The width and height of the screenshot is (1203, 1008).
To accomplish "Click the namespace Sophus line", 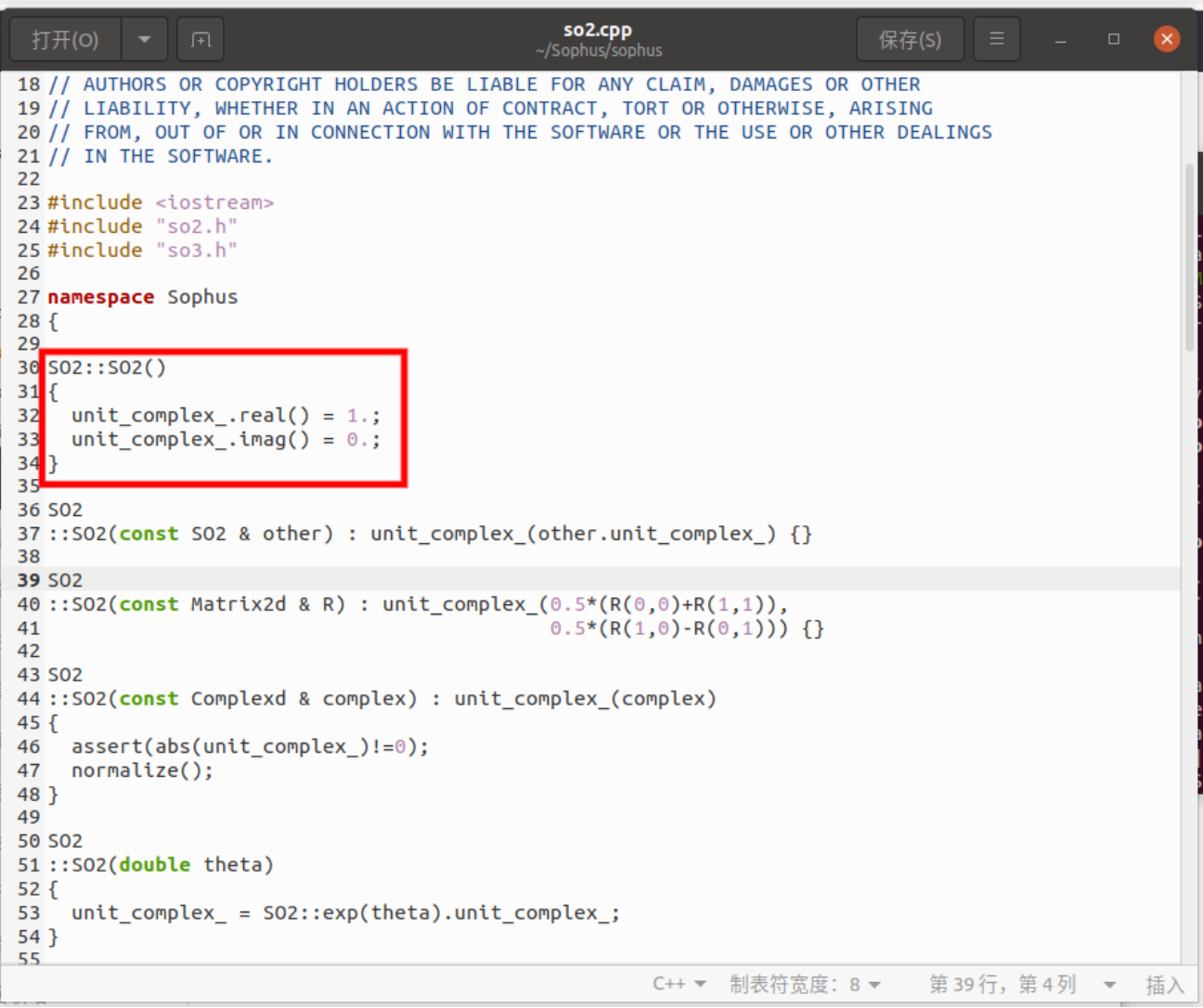I will [x=142, y=297].
